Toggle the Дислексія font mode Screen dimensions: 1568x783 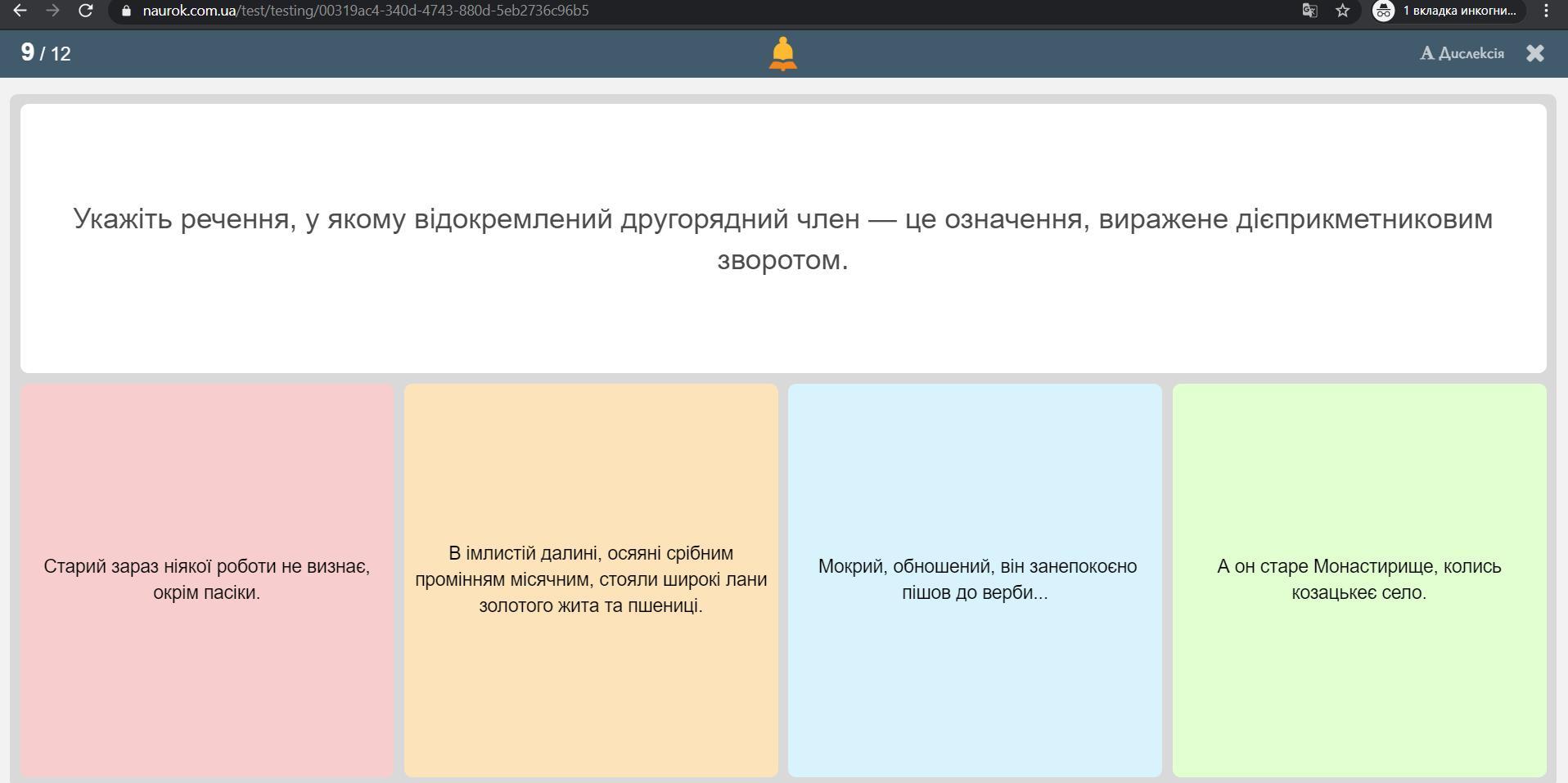coord(1462,53)
